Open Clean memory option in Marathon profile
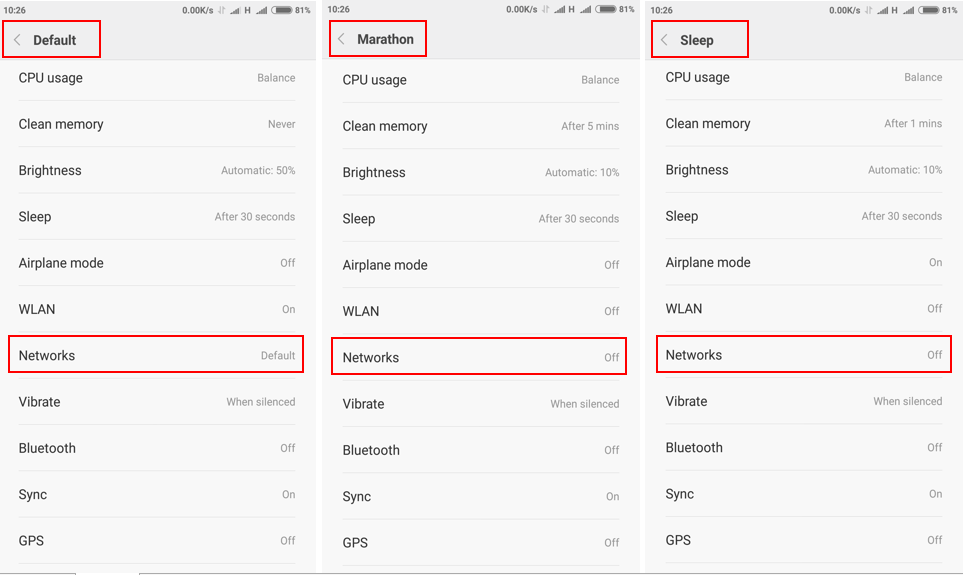Screen dimensions: 963x575 [480, 127]
